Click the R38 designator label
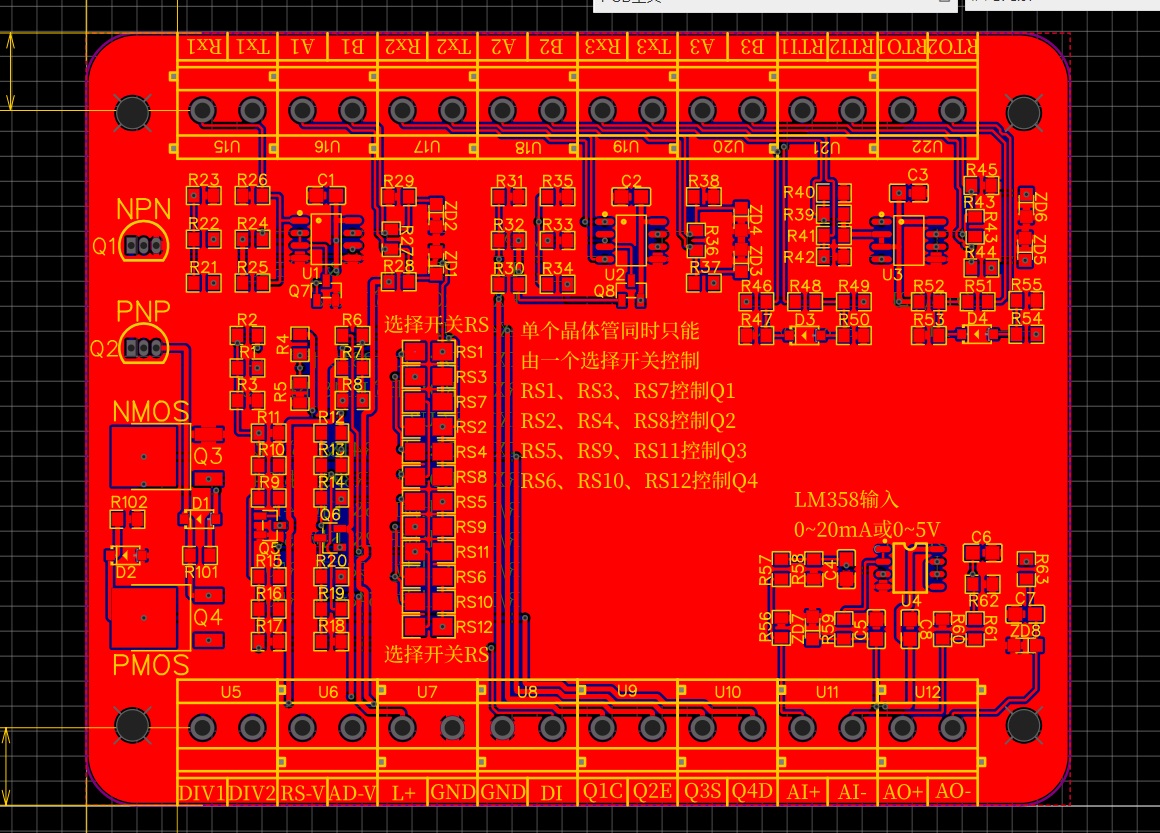Image resolution: width=1160 pixels, height=833 pixels. pyautogui.click(x=704, y=181)
